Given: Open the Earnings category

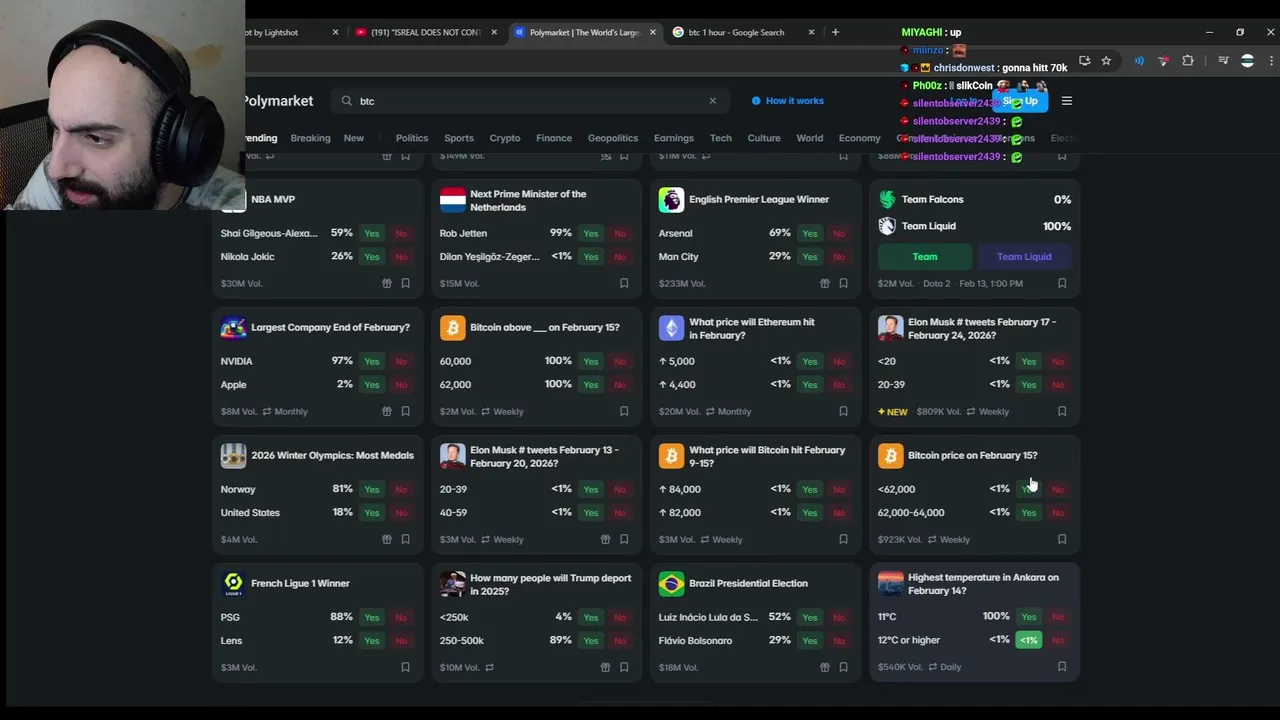Looking at the screenshot, I should tap(674, 138).
